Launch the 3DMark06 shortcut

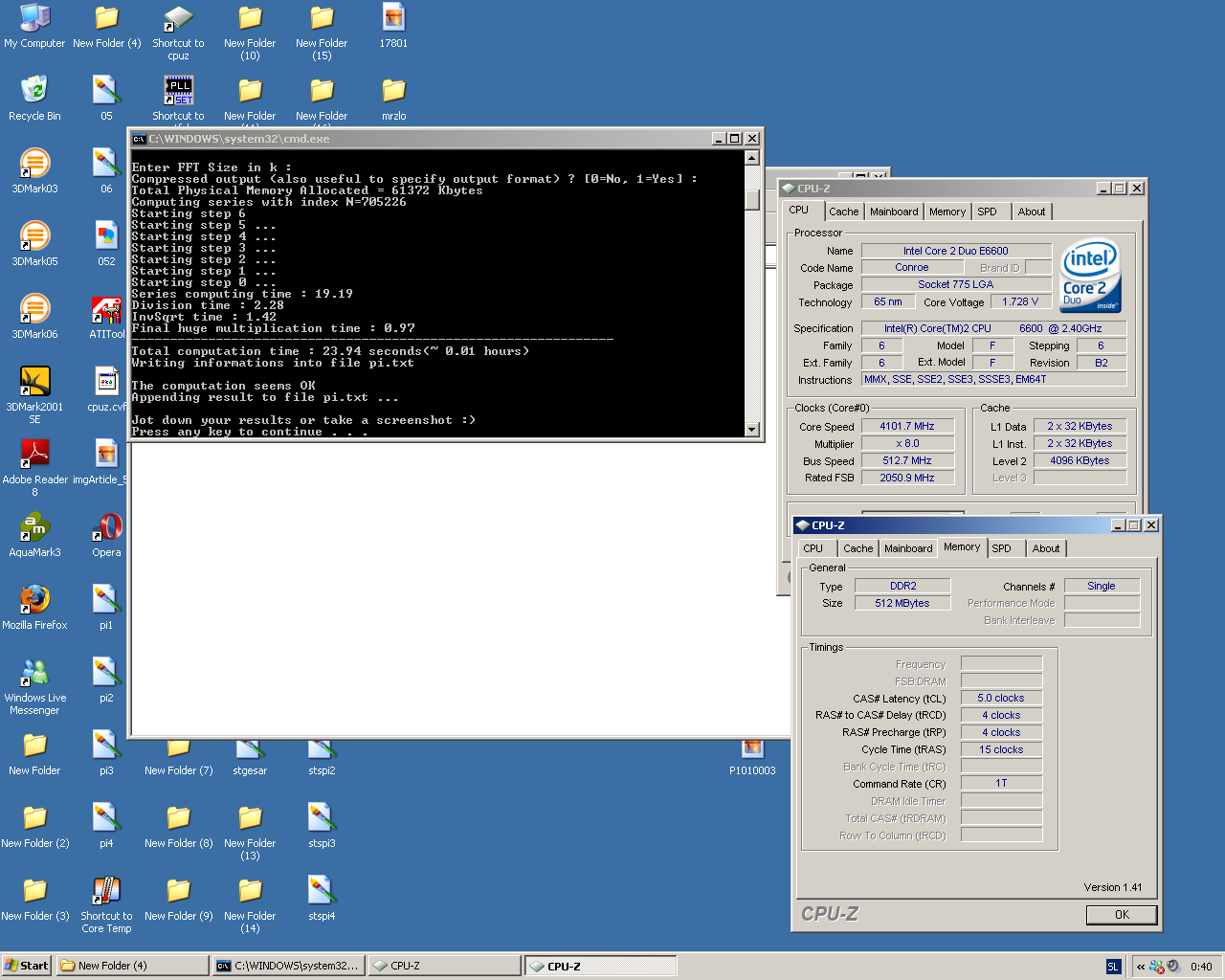point(34,317)
